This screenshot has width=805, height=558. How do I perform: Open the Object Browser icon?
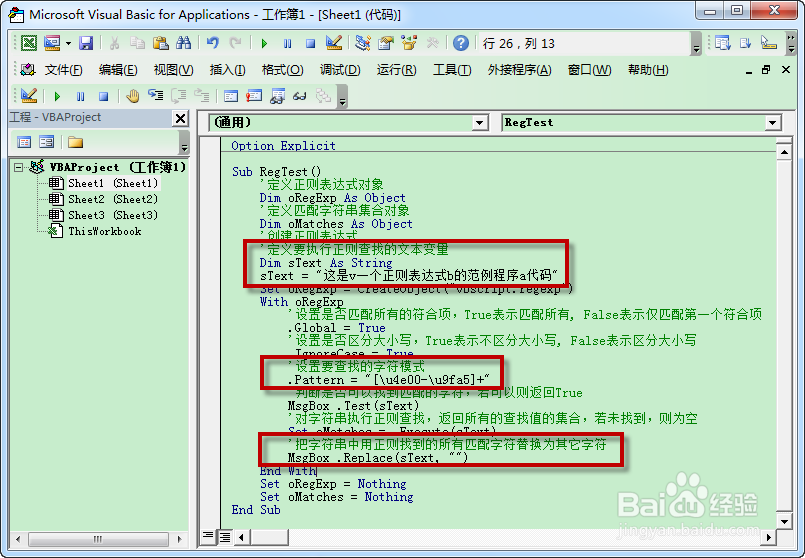[409, 43]
